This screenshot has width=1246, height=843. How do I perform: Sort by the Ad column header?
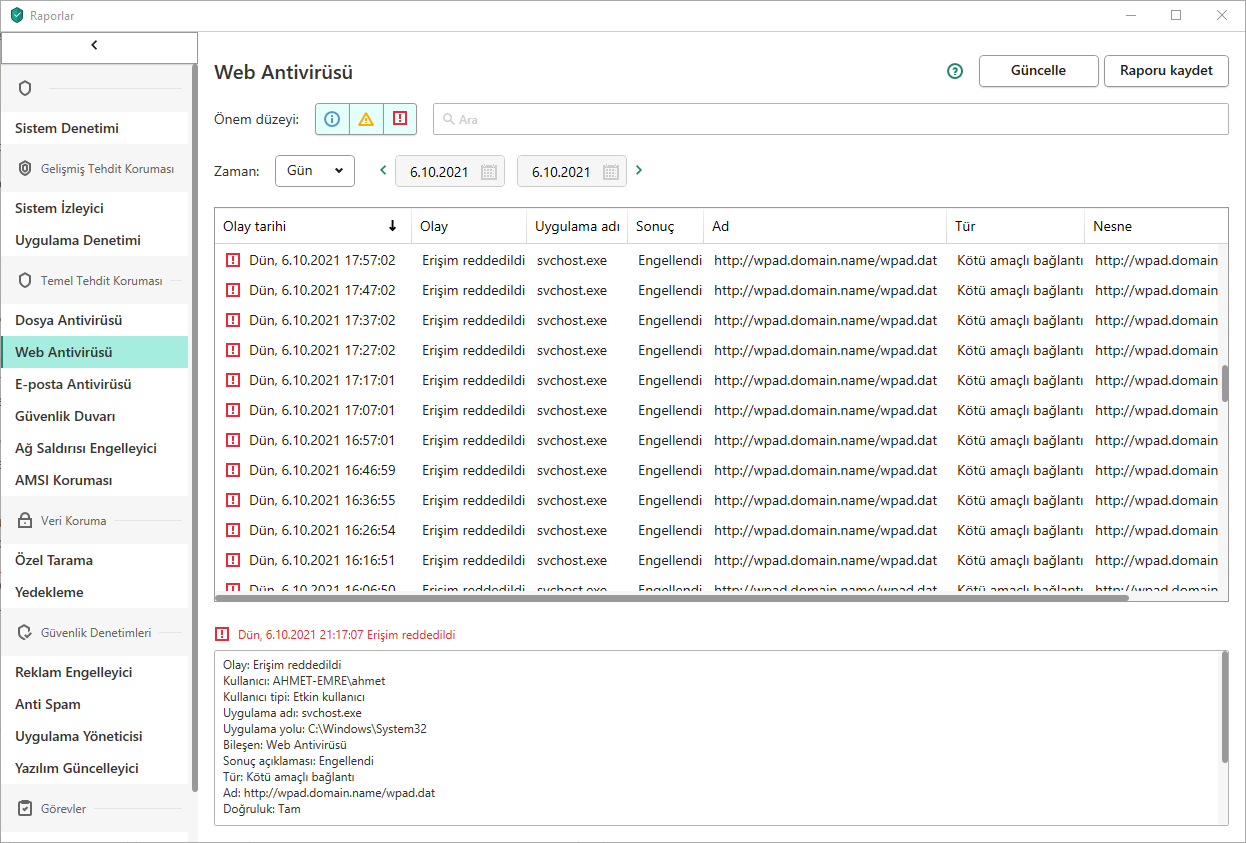[x=825, y=226]
